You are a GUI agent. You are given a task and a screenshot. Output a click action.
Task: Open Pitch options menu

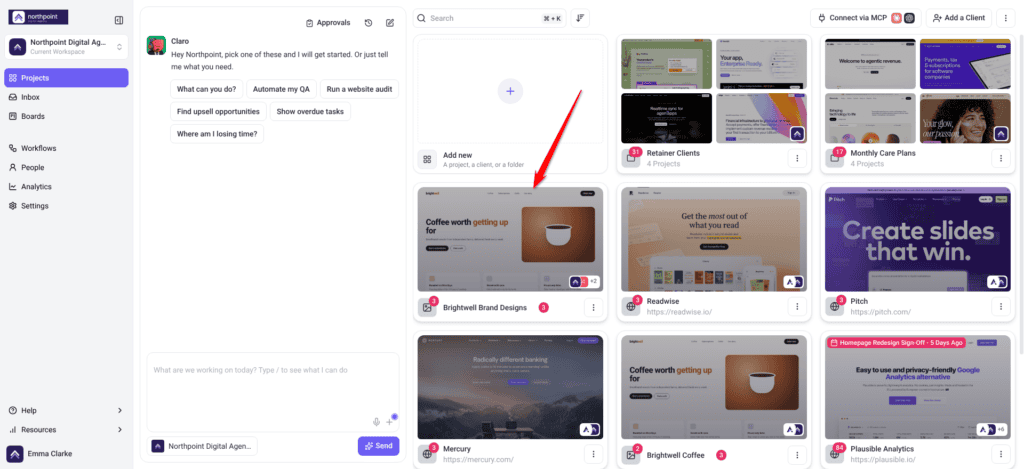click(x=1001, y=307)
